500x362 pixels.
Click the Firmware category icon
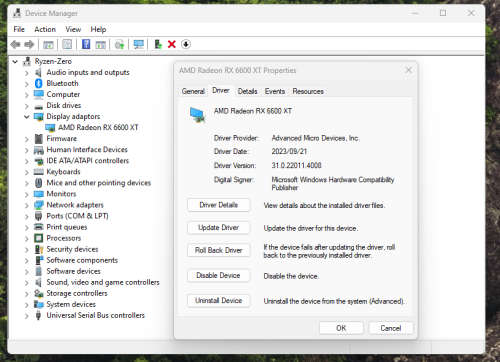[39, 139]
